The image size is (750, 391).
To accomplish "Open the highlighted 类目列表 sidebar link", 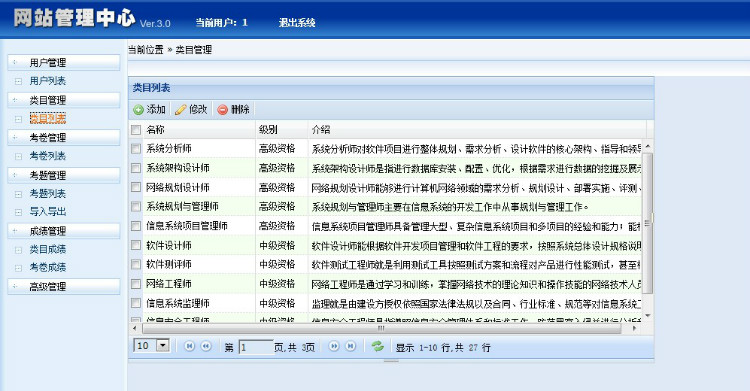I will click(x=47, y=119).
